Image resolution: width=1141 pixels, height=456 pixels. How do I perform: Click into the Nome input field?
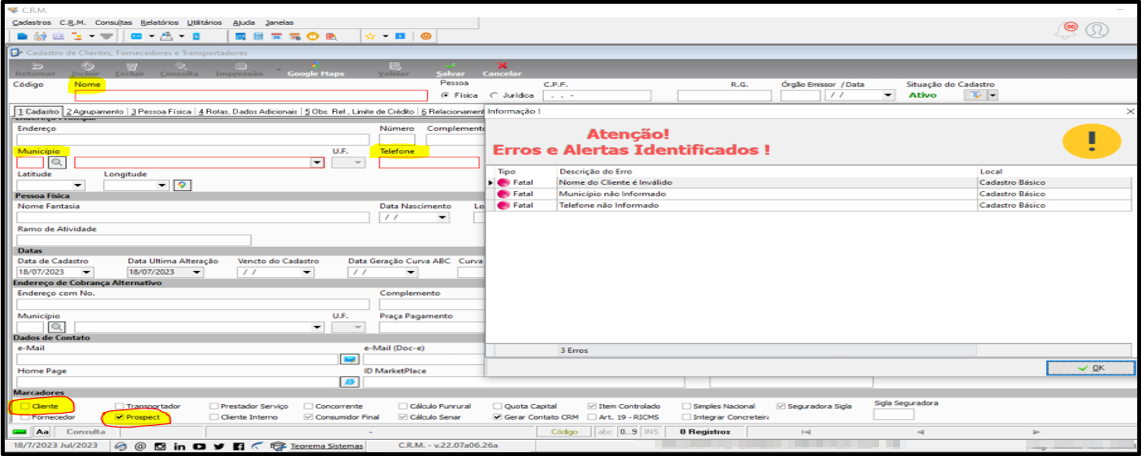coord(251,95)
